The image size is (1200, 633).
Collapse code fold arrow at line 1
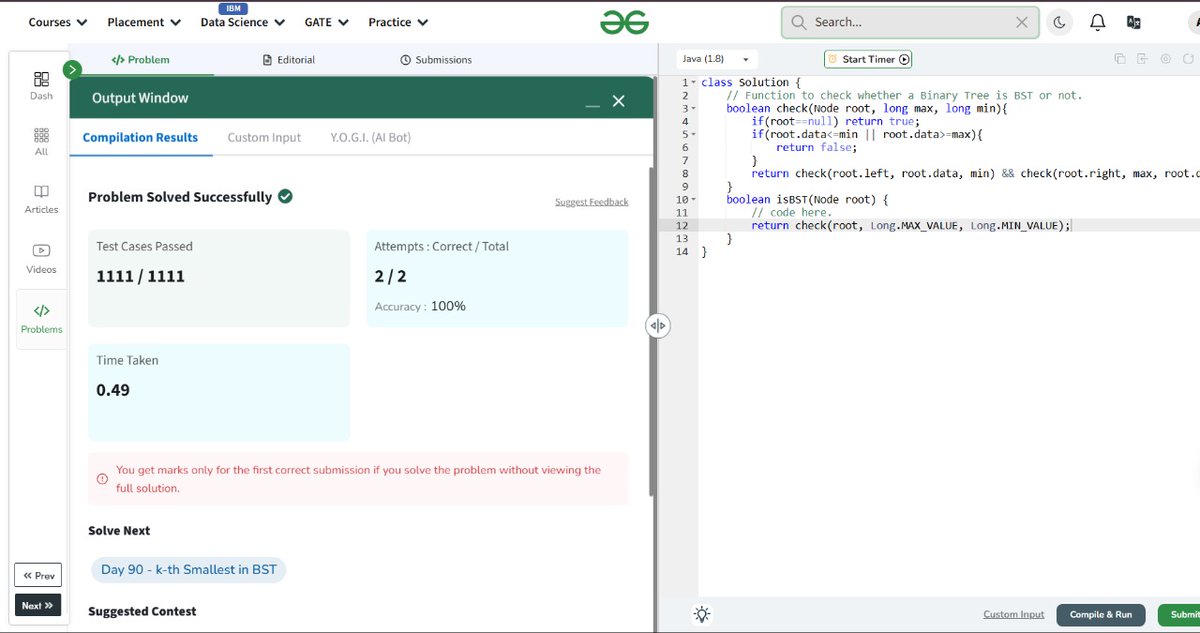(694, 82)
